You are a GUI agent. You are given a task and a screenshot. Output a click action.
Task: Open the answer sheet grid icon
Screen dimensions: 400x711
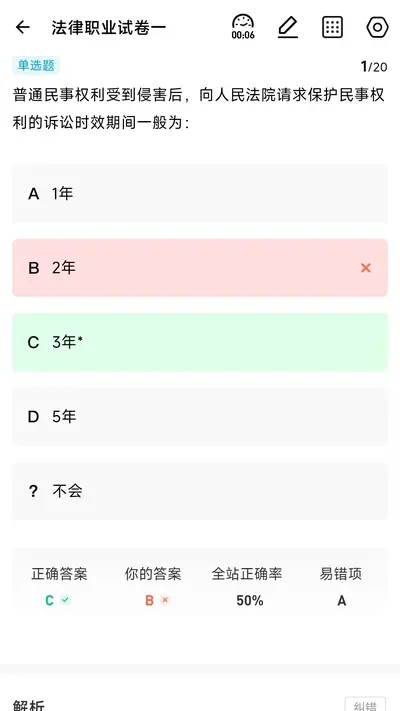point(332,27)
